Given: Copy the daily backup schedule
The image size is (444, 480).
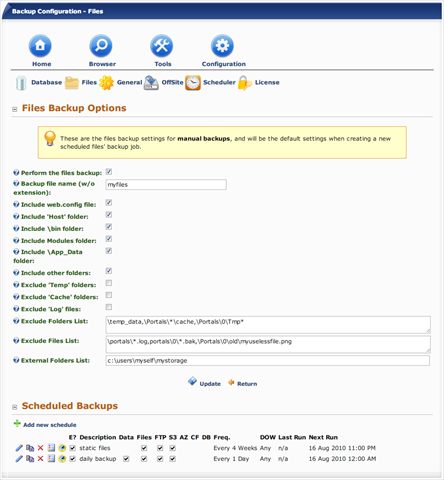Looking at the screenshot, I should 30,459.
